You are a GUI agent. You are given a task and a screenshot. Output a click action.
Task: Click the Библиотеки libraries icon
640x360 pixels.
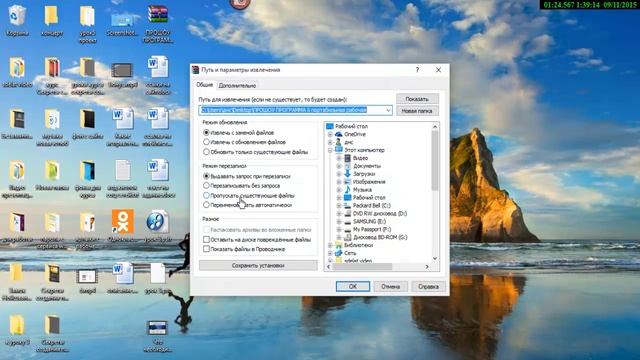[x=338, y=245]
